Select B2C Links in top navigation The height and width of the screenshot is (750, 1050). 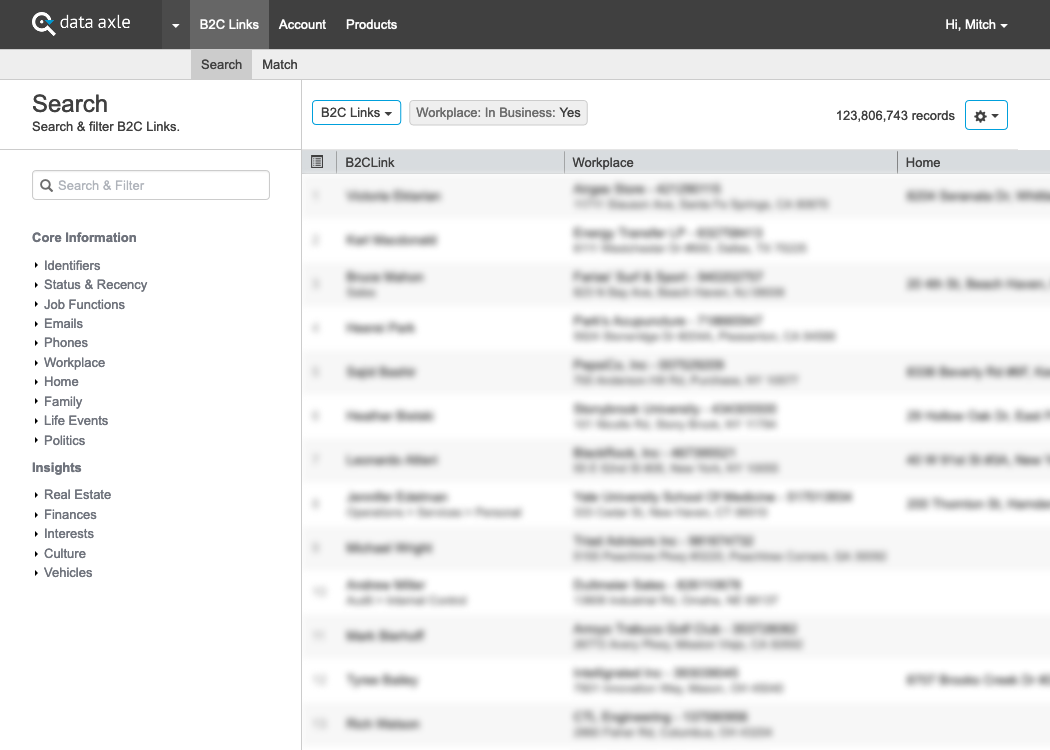pos(229,25)
